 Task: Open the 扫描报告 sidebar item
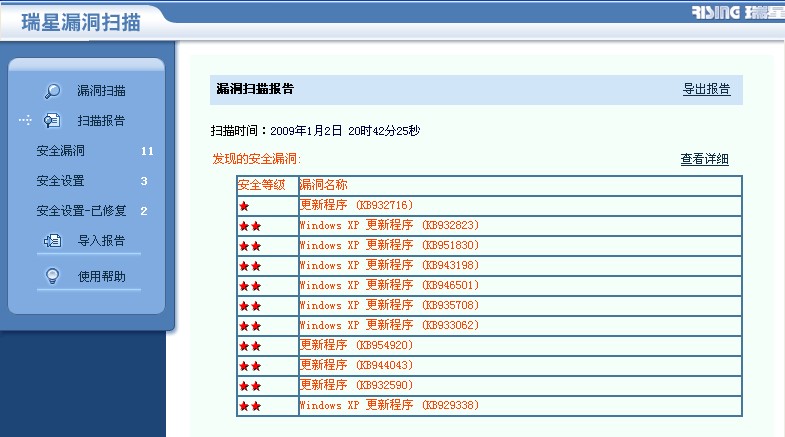pos(101,121)
